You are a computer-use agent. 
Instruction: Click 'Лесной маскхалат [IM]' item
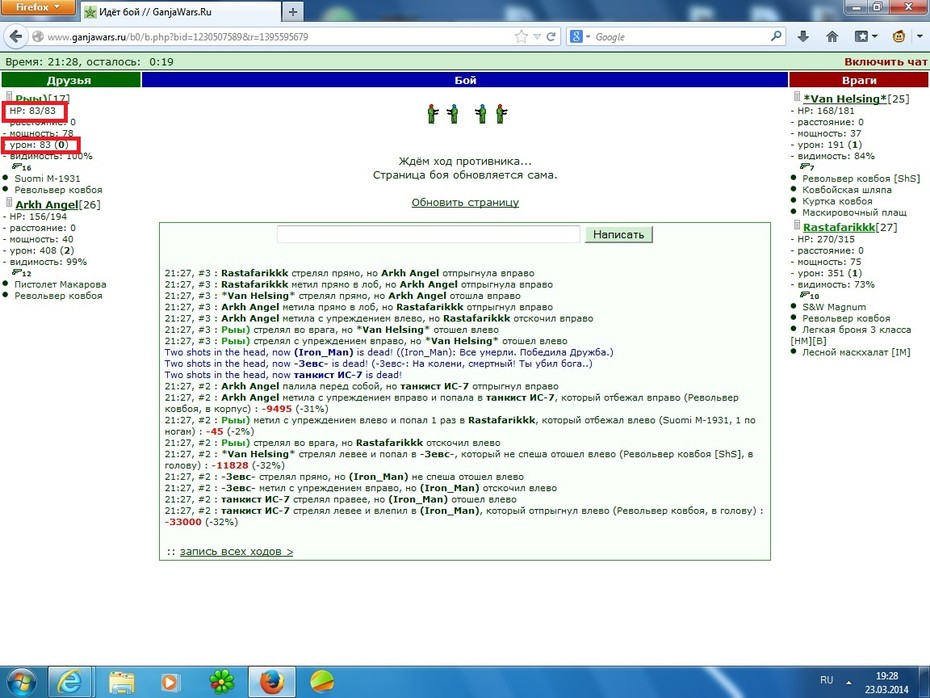pyautogui.click(x=856, y=352)
